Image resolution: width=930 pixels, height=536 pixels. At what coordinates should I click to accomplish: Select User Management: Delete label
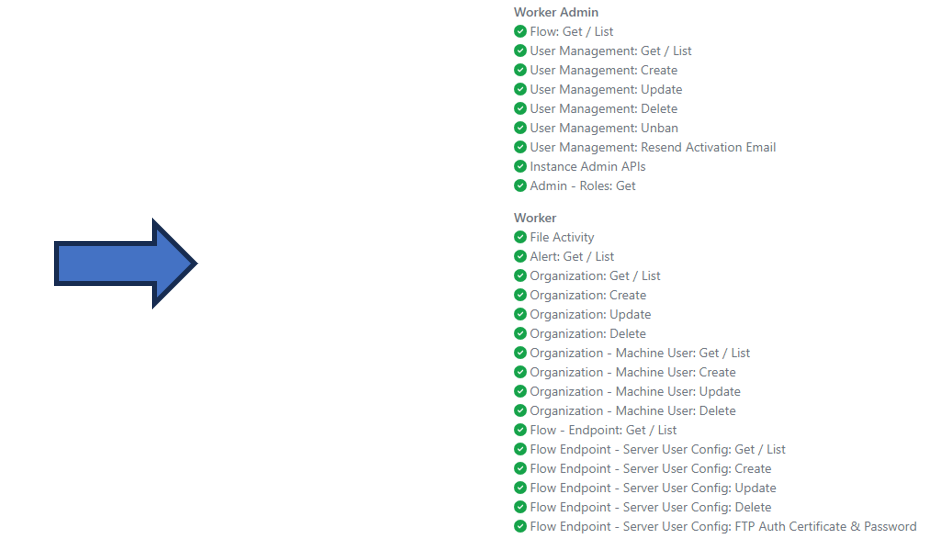point(603,109)
